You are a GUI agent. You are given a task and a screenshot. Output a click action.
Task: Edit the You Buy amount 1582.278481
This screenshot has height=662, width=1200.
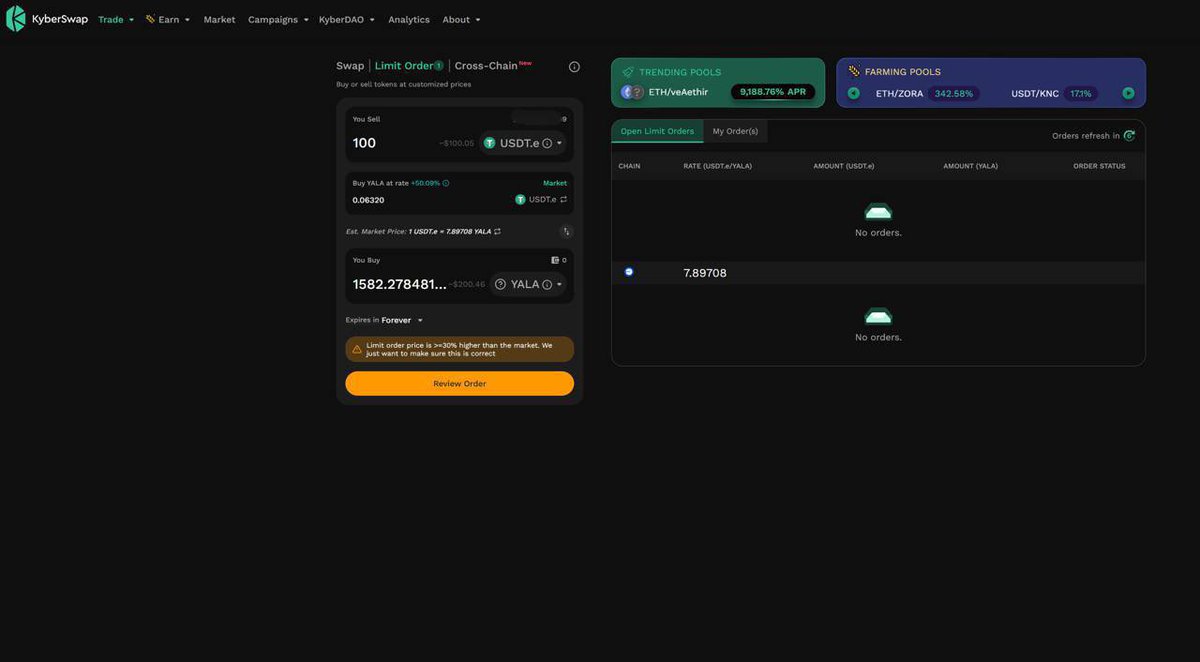pos(399,284)
